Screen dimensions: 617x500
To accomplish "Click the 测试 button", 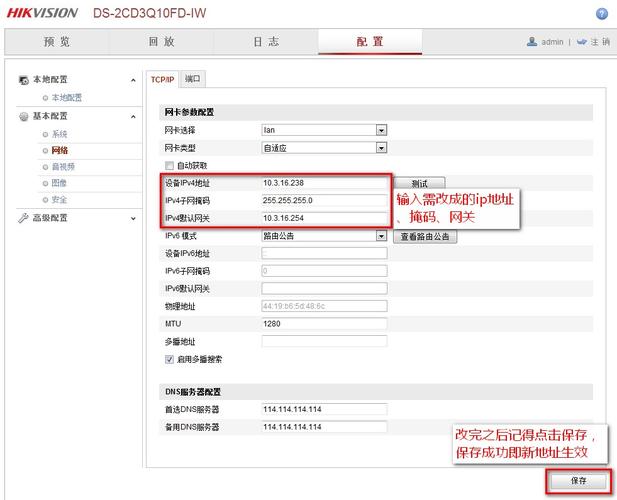I will (x=419, y=183).
